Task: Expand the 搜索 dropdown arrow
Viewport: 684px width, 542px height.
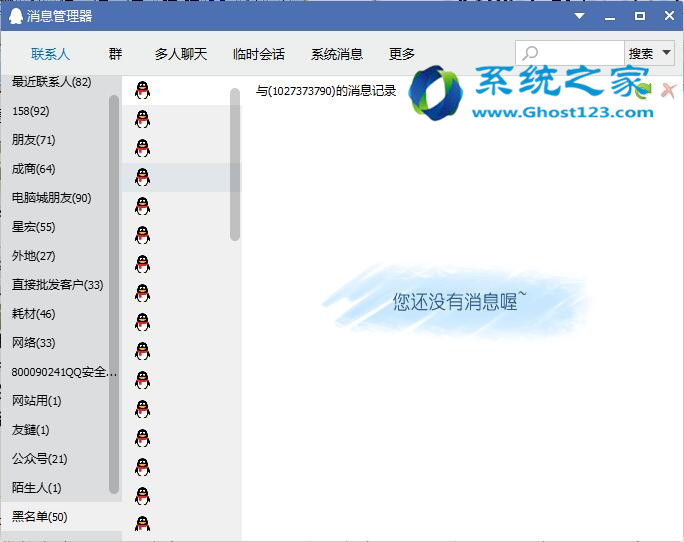Action: [x=666, y=52]
